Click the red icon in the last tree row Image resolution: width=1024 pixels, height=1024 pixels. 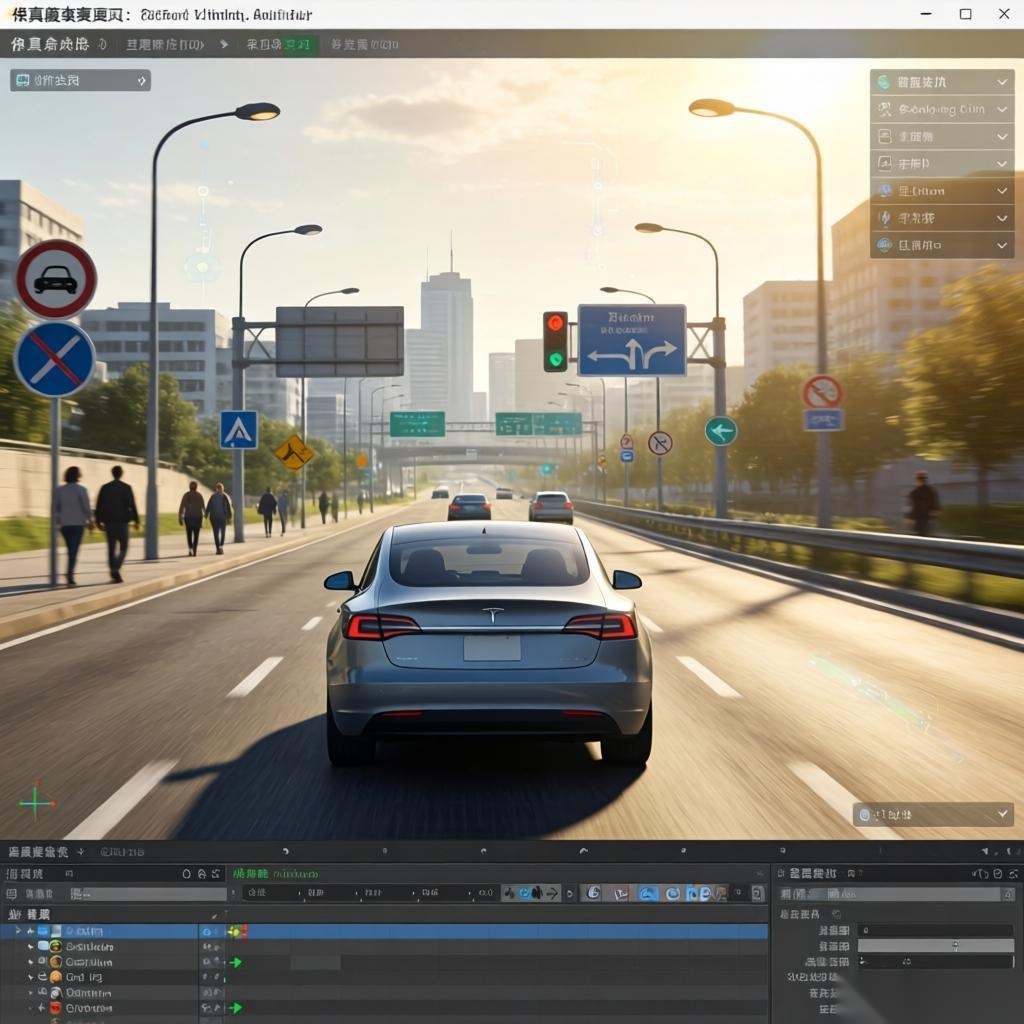(56, 1008)
